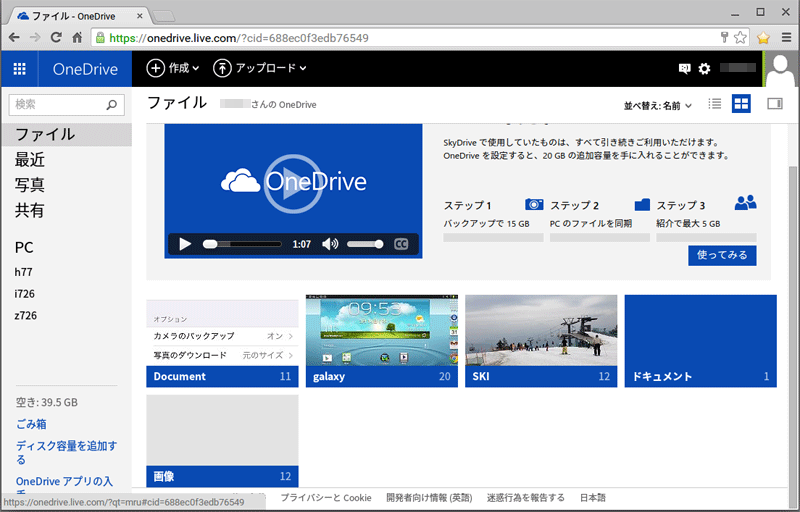This screenshot has height=512, width=800.
Task: Open a new browser tab button
Action: pos(163,16)
